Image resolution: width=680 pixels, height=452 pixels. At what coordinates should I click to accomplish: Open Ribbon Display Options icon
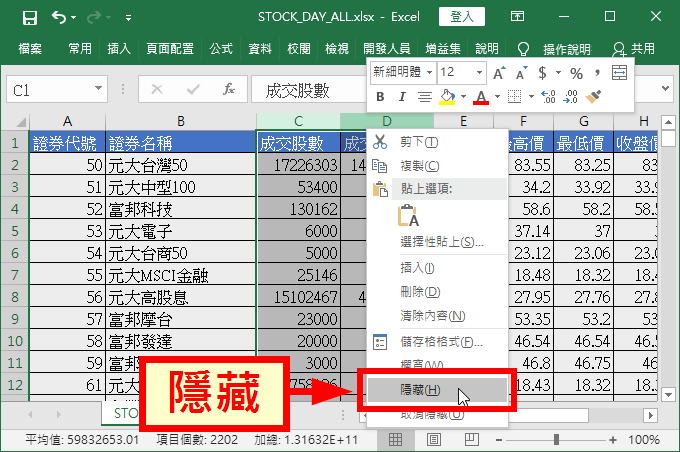click(517, 17)
